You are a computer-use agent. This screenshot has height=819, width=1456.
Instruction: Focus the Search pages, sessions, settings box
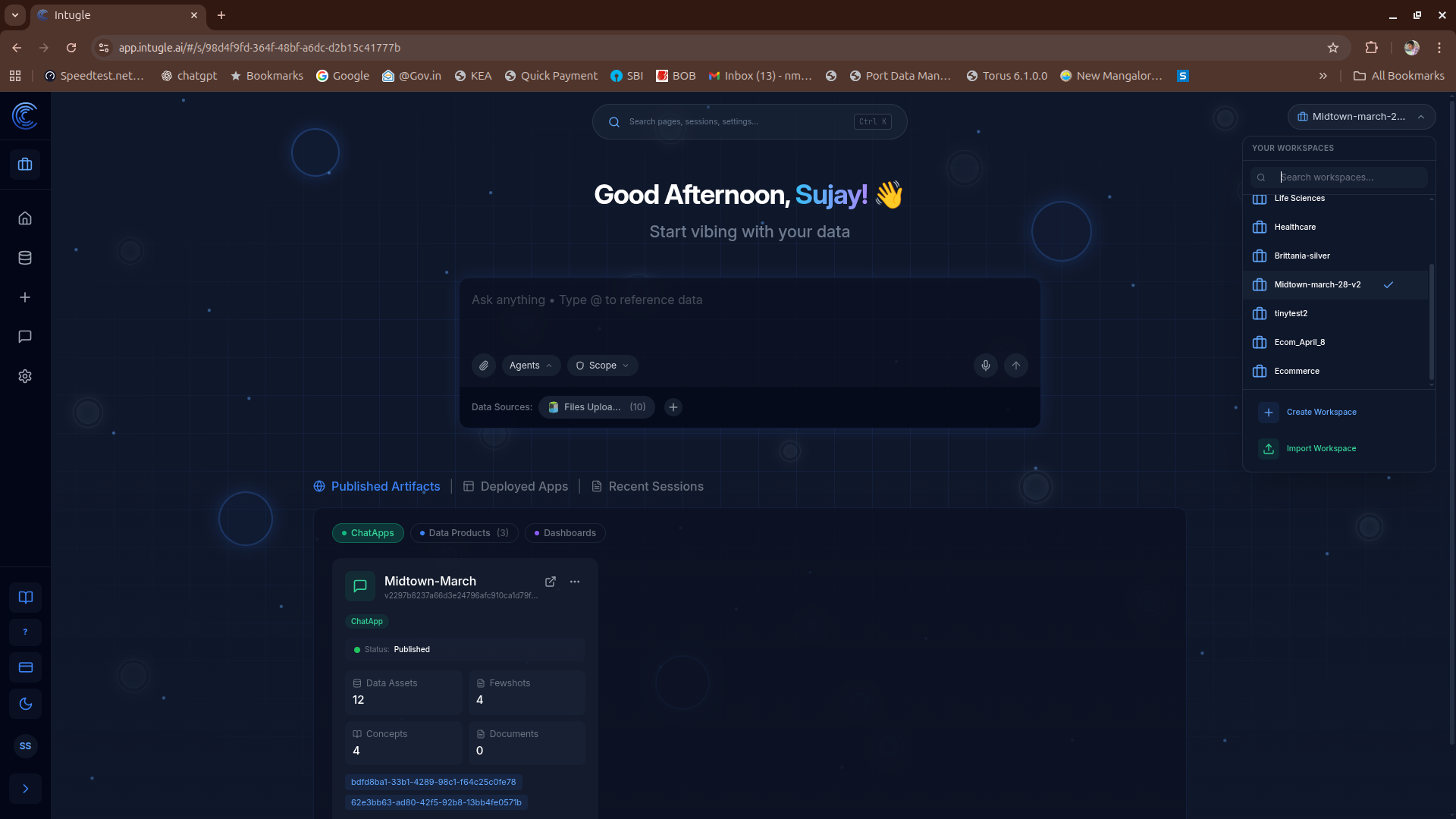coord(749,122)
